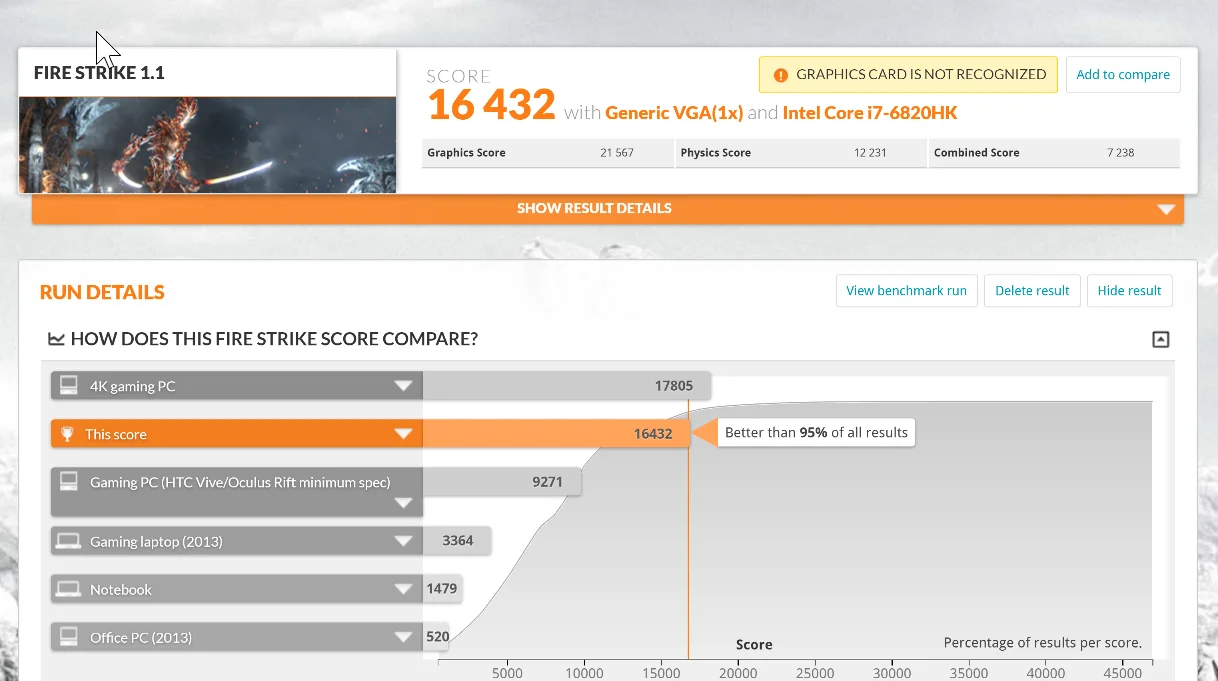Click the desktop icon beside Office PC (2013)
Image resolution: width=1218 pixels, height=681 pixels.
click(x=69, y=637)
